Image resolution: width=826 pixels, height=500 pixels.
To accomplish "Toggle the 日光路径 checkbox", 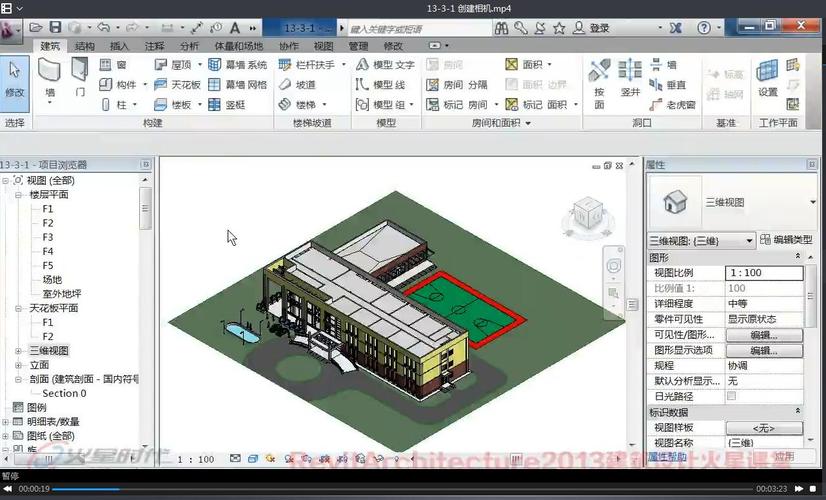I will pos(731,396).
